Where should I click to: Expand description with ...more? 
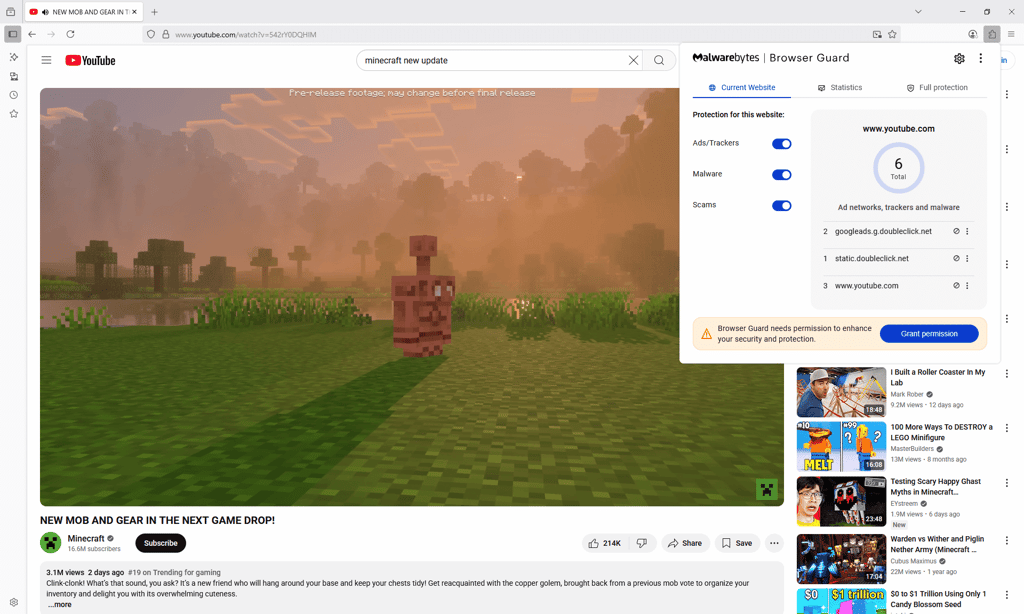click(59, 605)
